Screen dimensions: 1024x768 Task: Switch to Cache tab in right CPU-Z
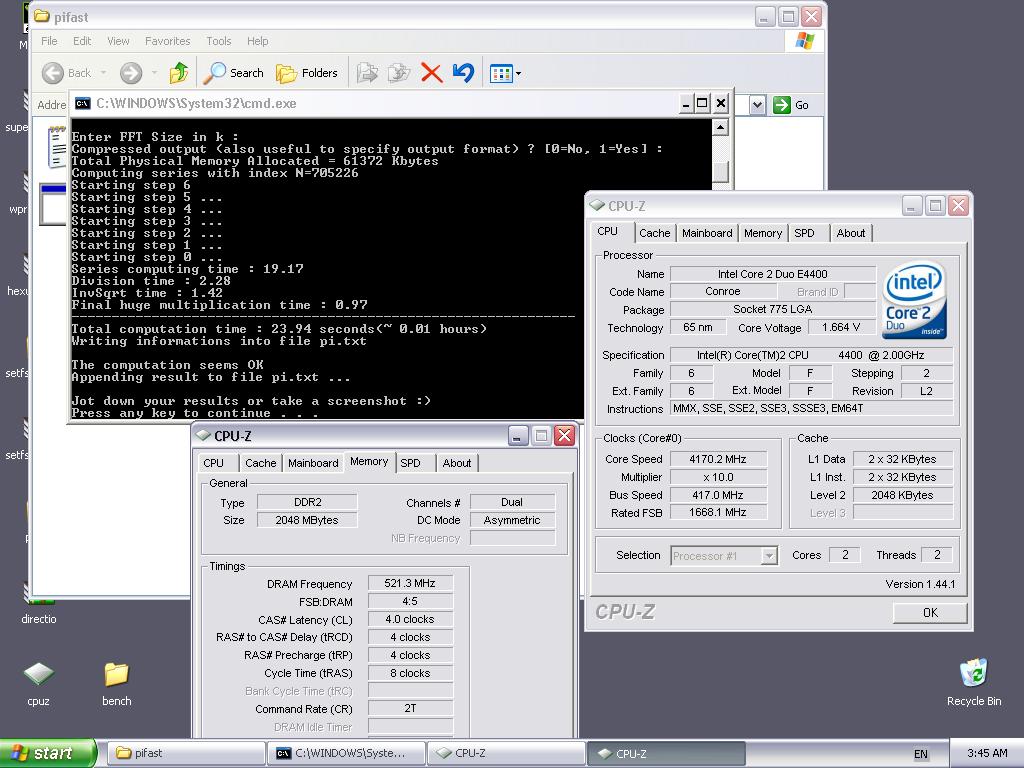point(654,233)
